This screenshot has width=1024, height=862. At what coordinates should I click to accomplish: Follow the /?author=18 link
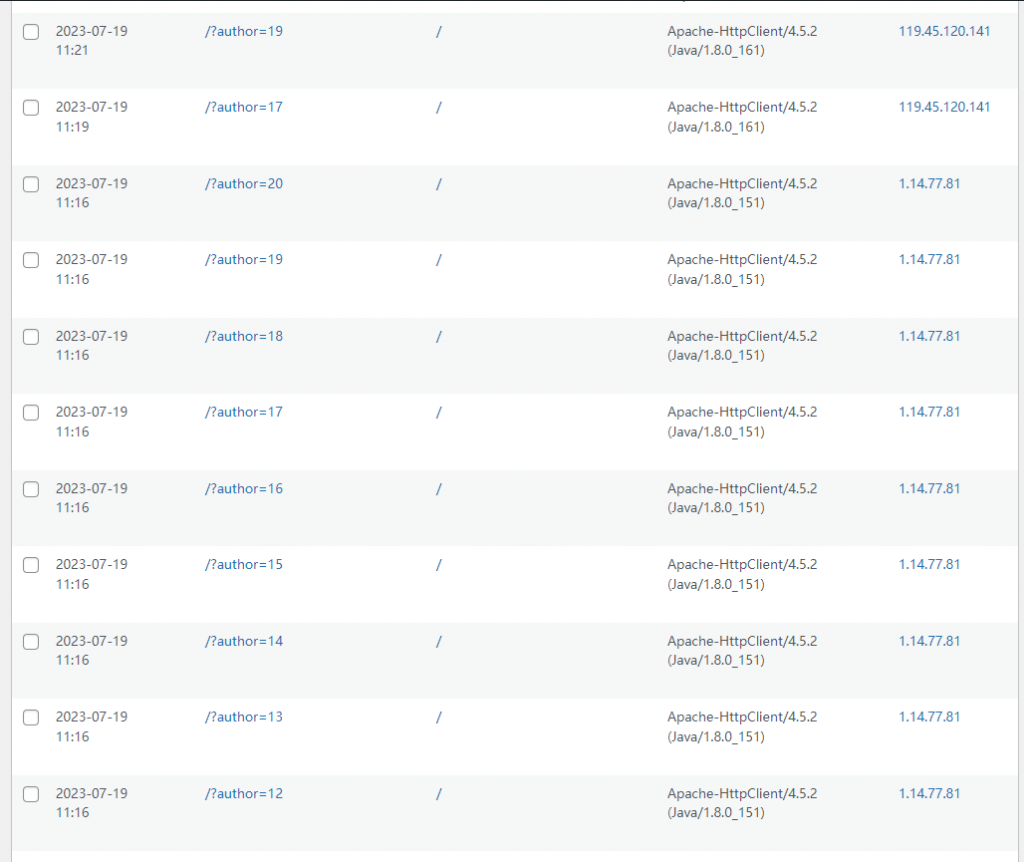tap(243, 336)
